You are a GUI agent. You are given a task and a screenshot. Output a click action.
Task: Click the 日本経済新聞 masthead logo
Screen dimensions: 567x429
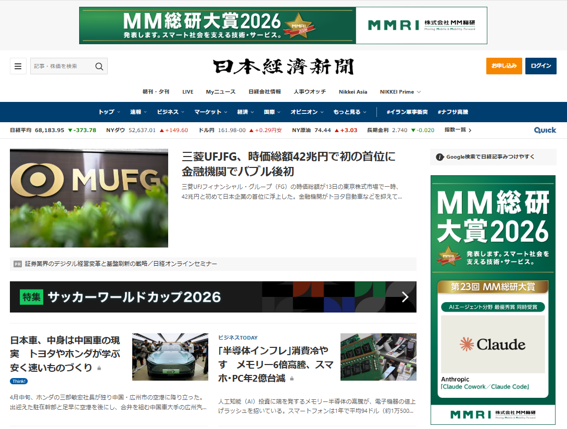(284, 67)
